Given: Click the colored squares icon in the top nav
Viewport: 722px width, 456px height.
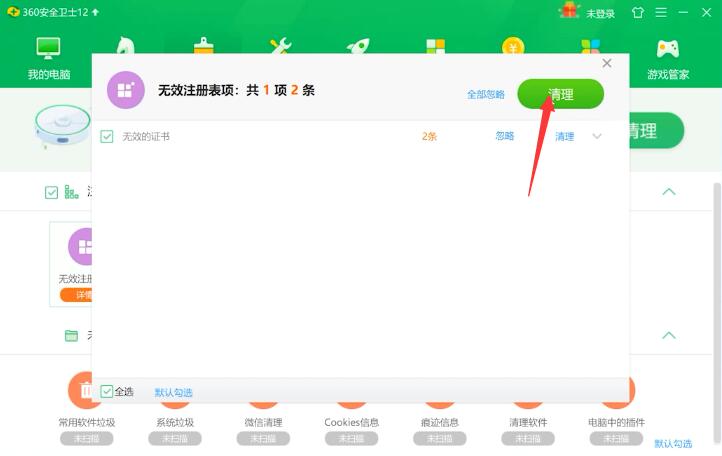Looking at the screenshot, I should (436, 46).
